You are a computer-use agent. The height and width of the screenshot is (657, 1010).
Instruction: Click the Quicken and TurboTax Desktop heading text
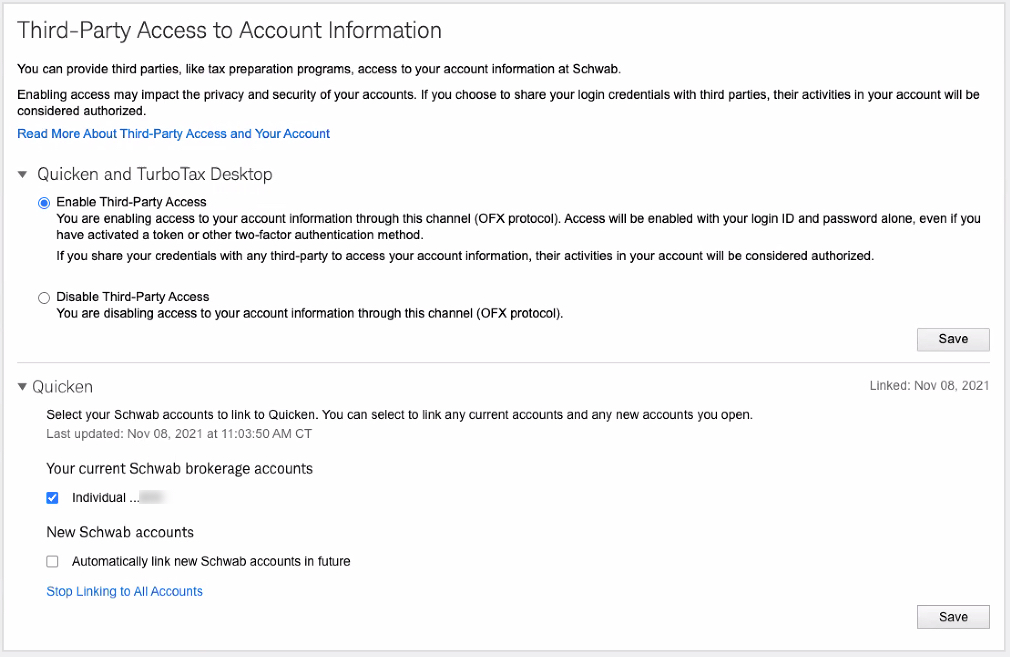pyautogui.click(x=155, y=175)
